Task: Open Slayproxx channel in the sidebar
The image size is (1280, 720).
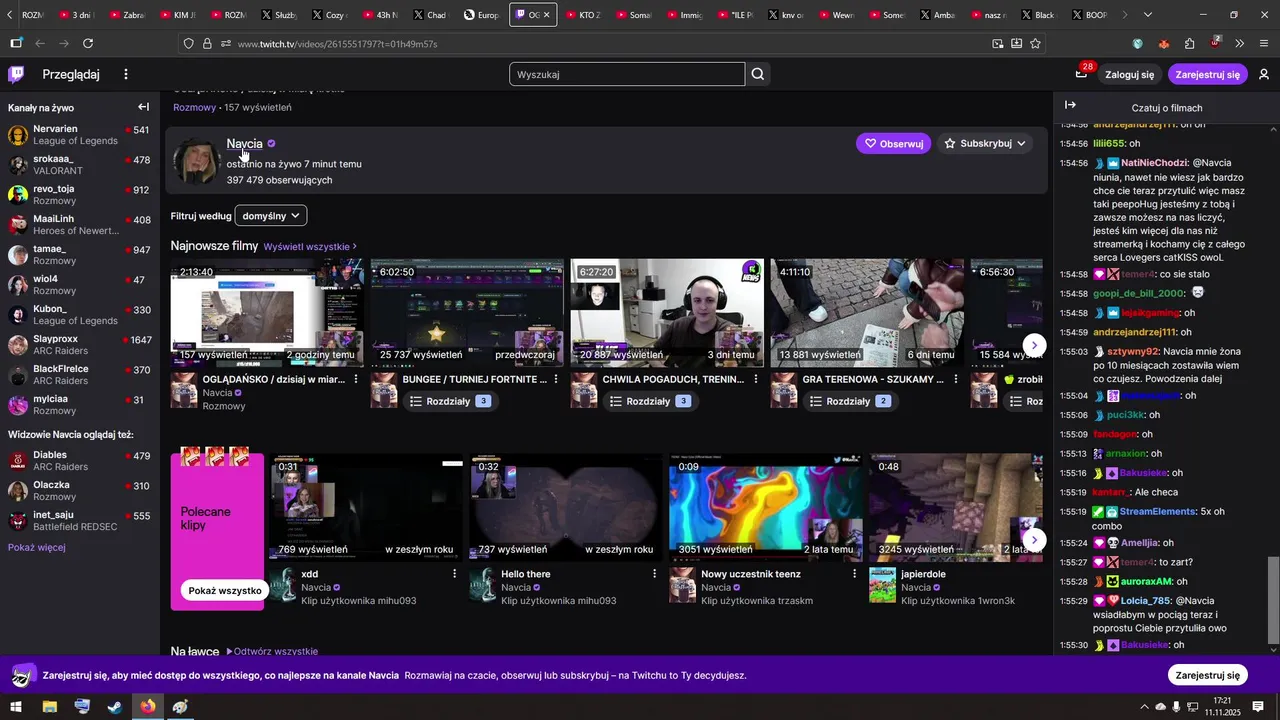Action: point(79,345)
